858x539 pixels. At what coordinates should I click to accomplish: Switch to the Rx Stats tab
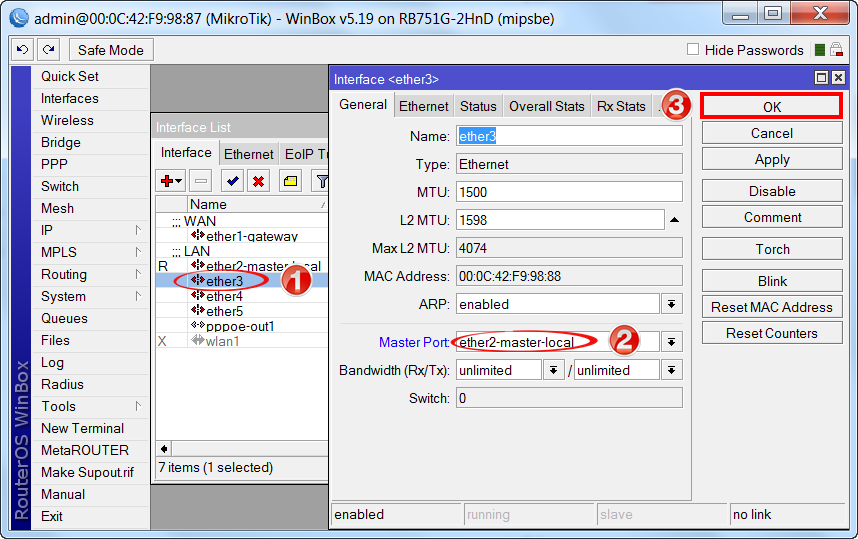(x=621, y=106)
